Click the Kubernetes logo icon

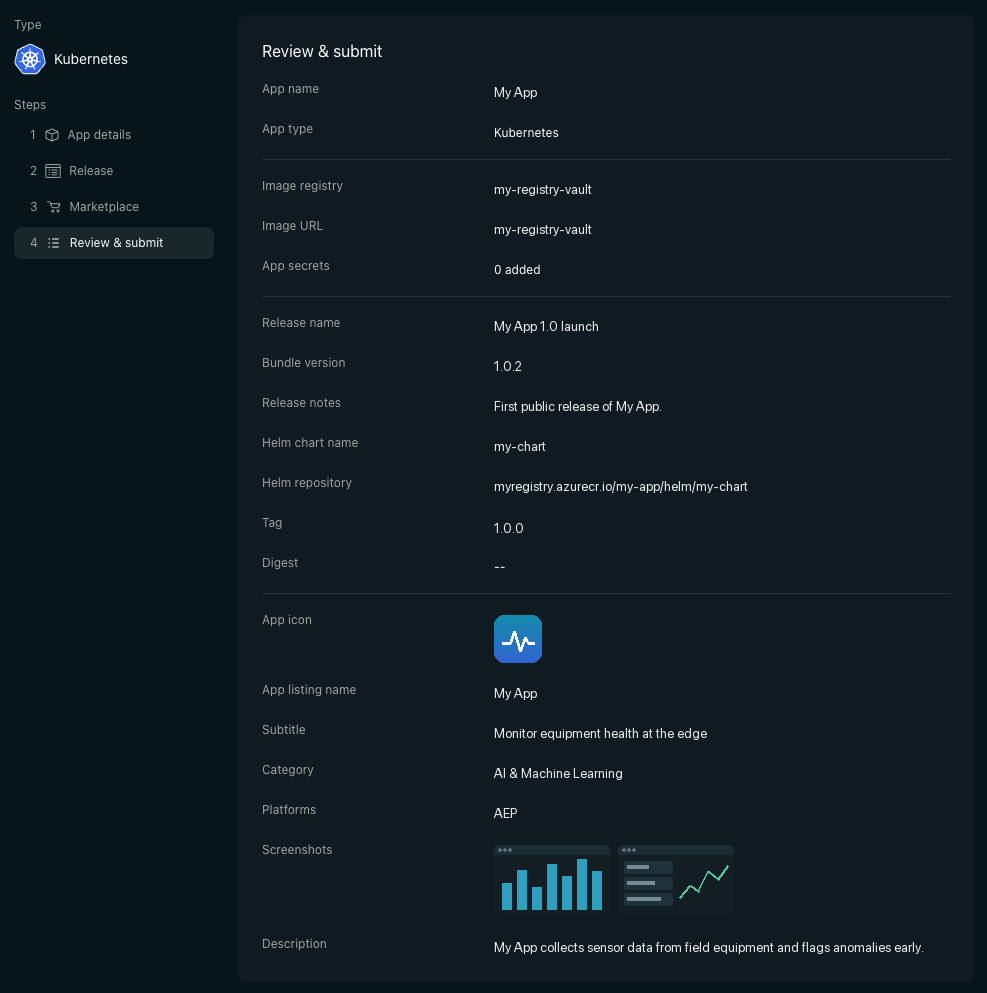pos(30,60)
